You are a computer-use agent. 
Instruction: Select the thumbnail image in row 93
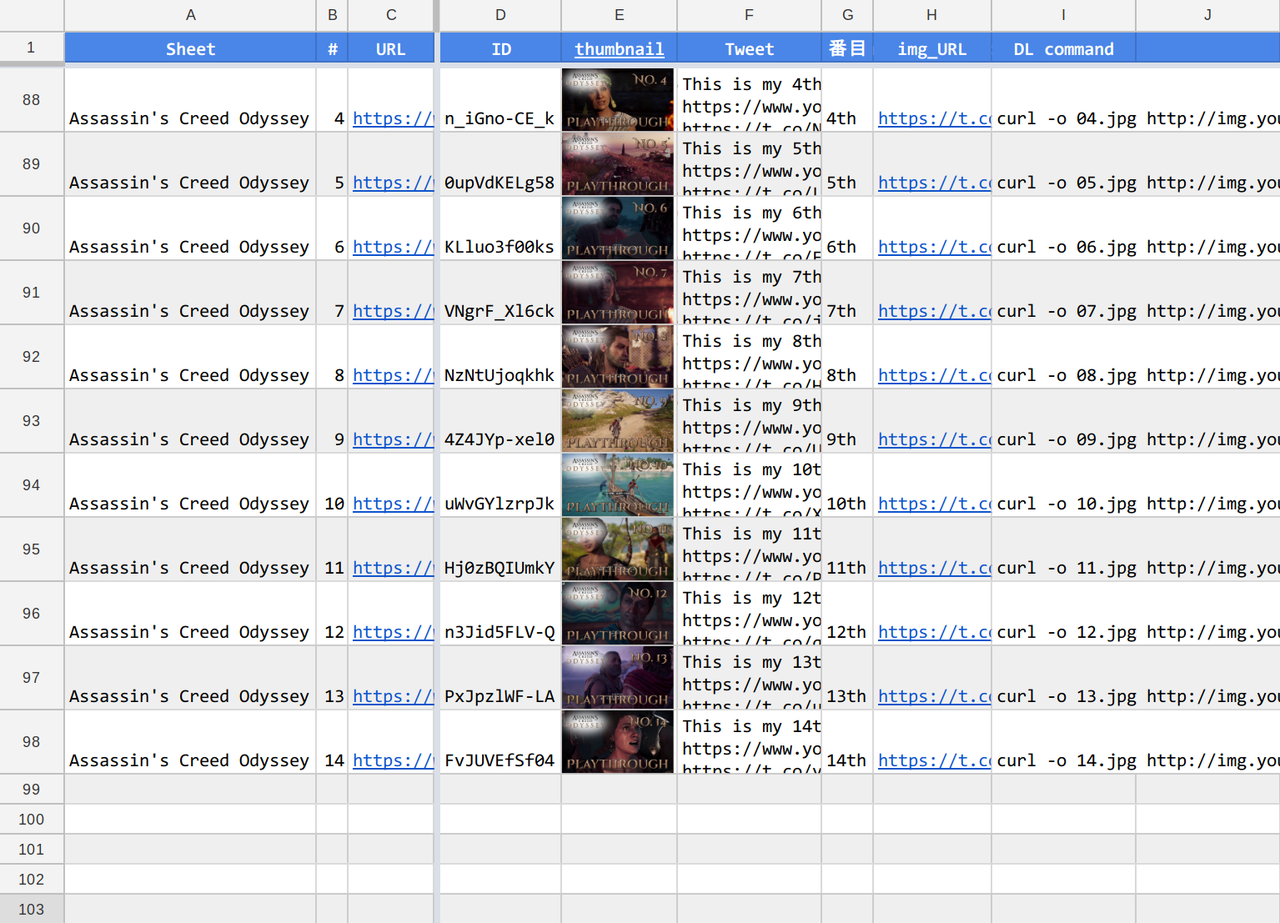(618, 421)
